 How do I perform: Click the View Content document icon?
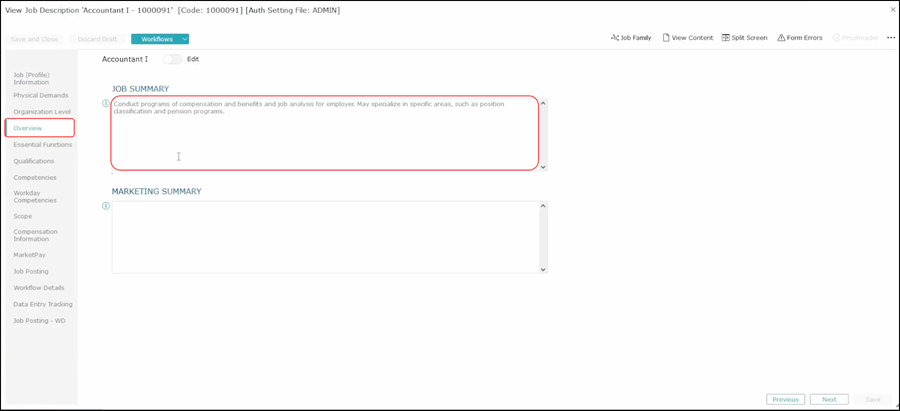coord(666,38)
